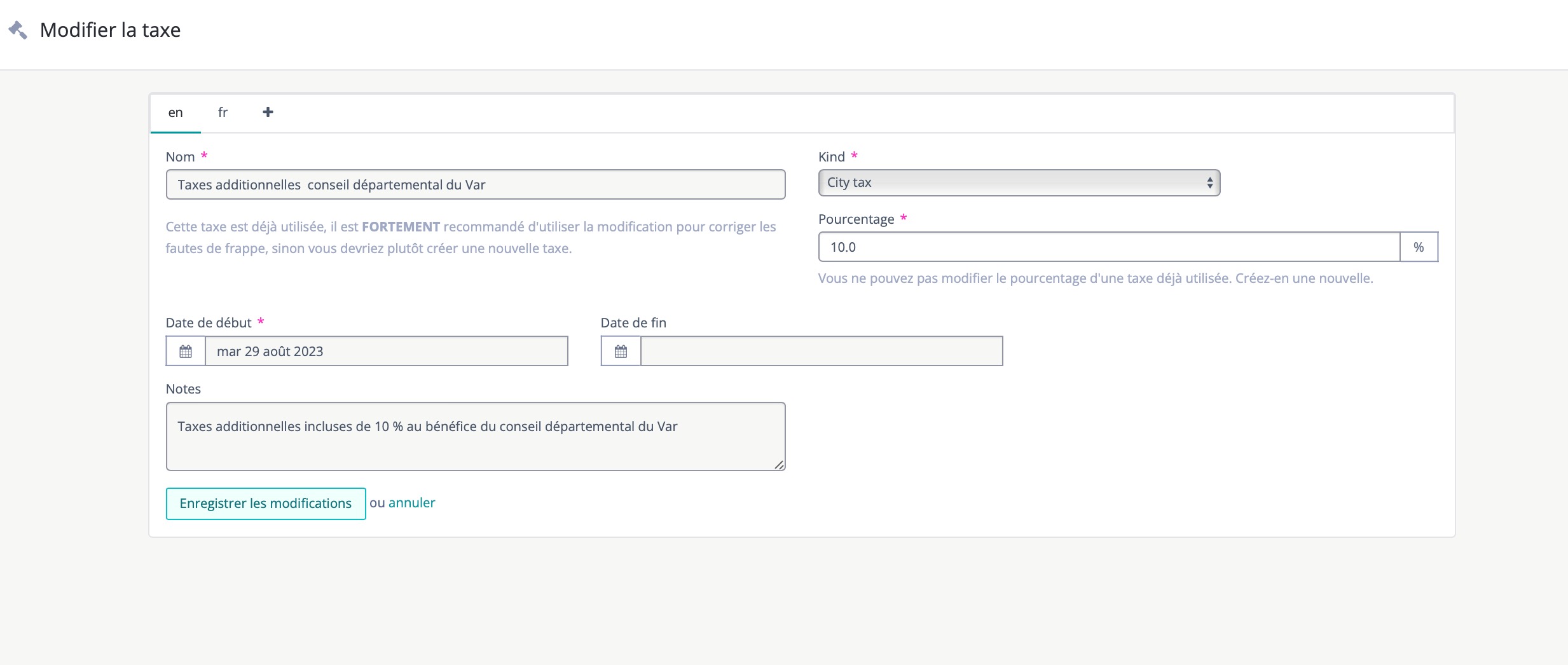
Task: Open the Kind dropdown showing City tax
Action: (x=1011, y=183)
